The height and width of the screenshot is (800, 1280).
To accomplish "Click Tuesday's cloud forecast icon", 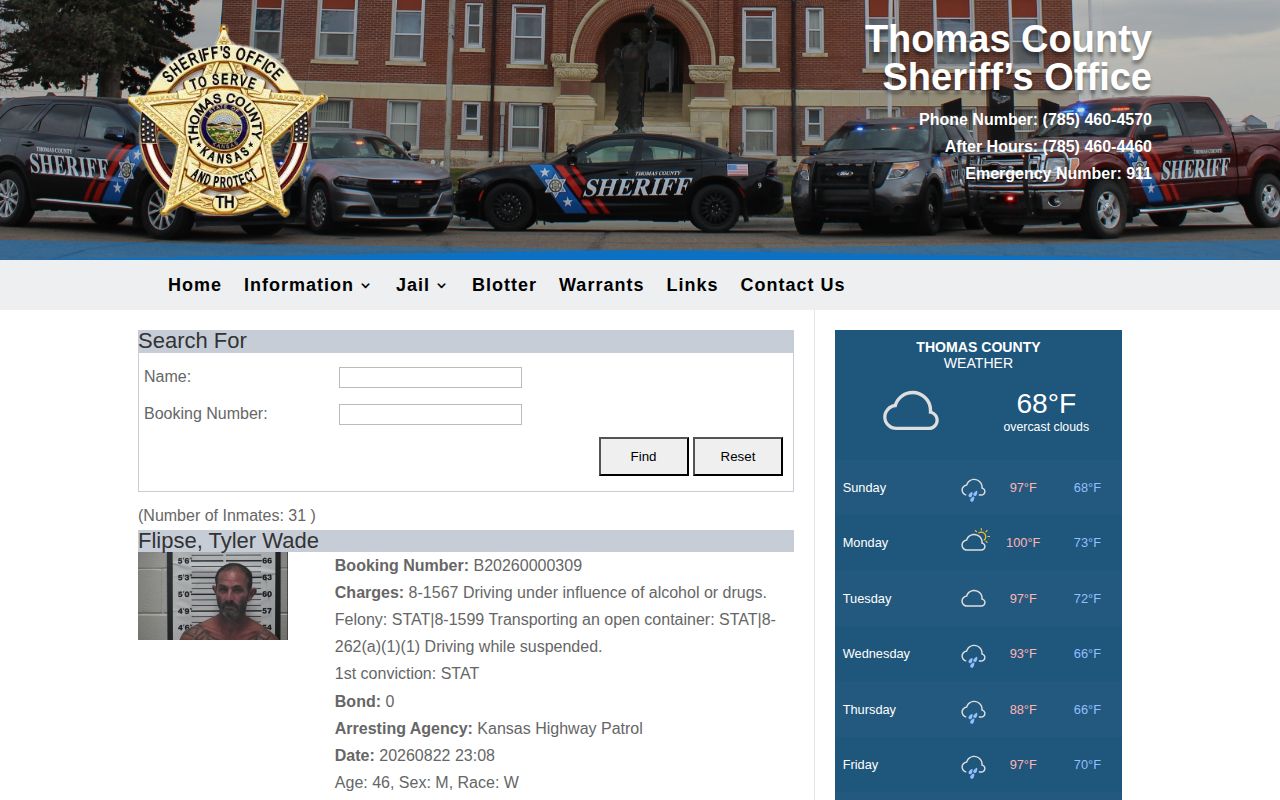I will (x=973, y=599).
